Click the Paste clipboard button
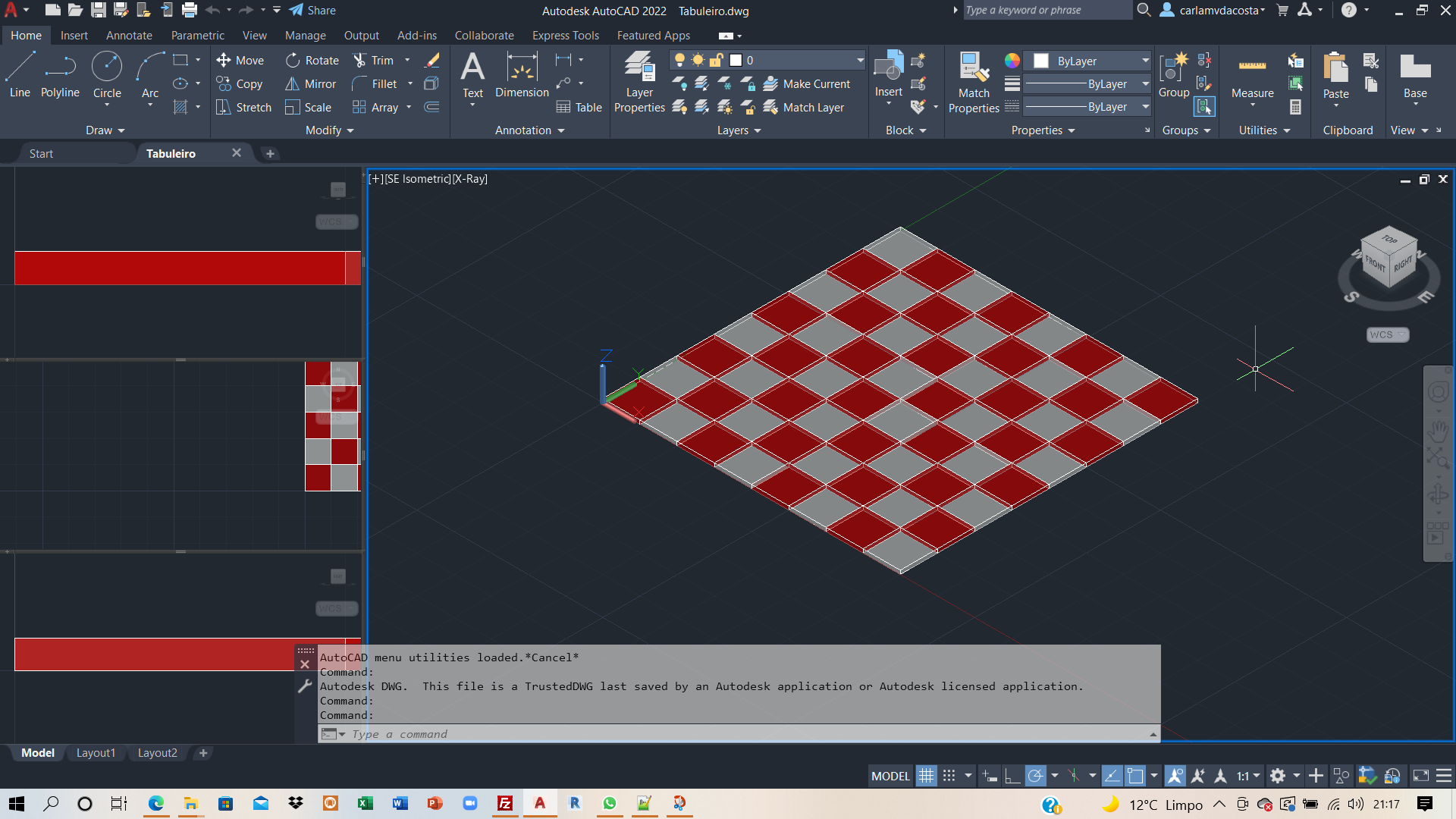The width and height of the screenshot is (1456, 819). (1335, 76)
